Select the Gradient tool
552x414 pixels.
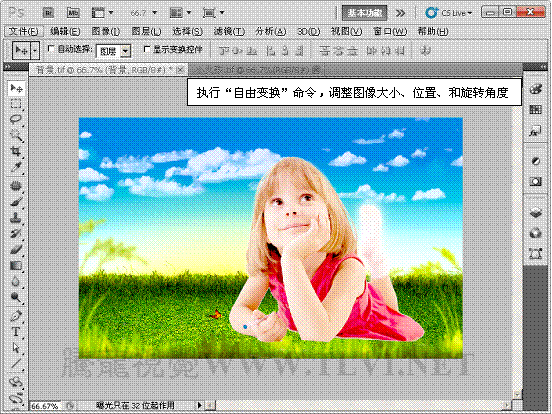tap(16, 265)
